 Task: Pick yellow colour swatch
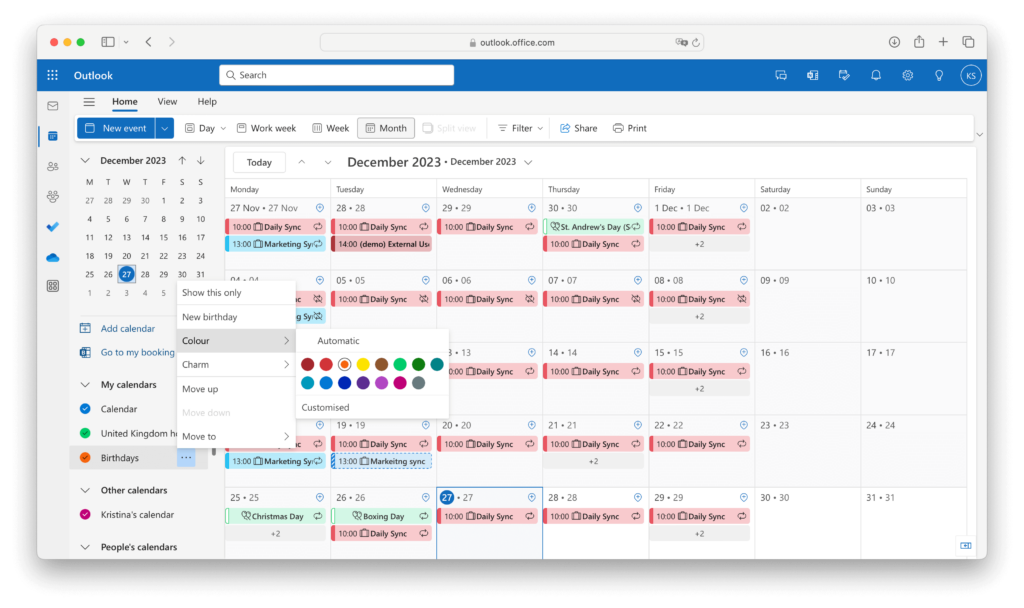tap(363, 364)
